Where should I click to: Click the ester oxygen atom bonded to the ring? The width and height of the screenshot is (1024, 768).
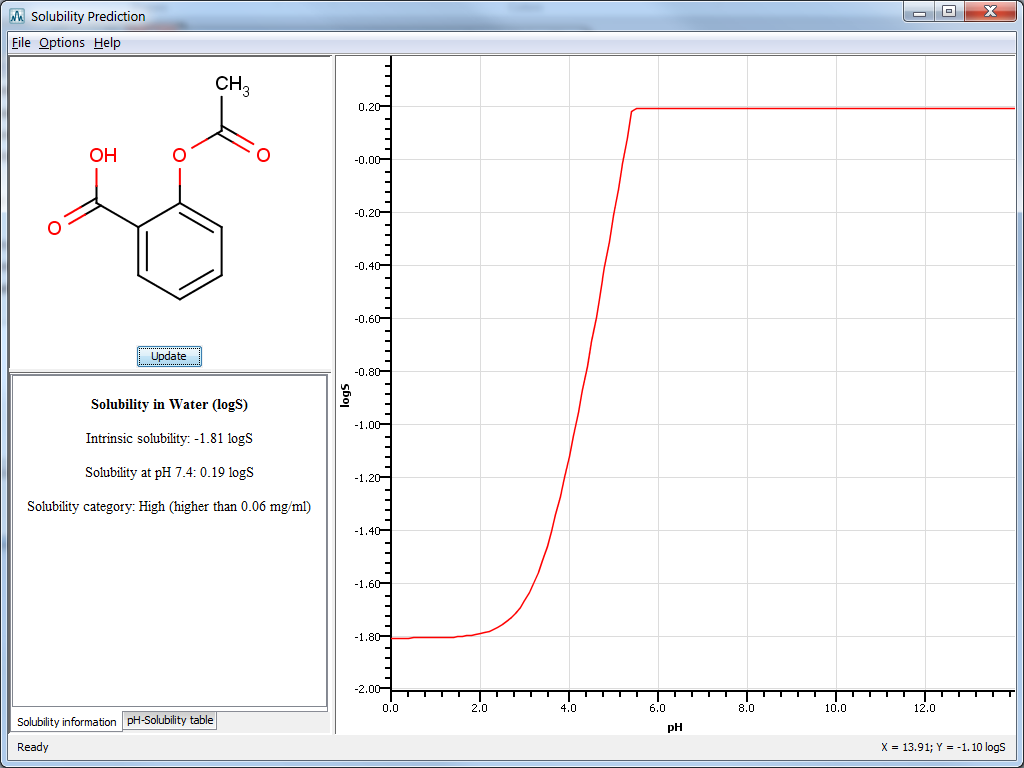[179, 156]
